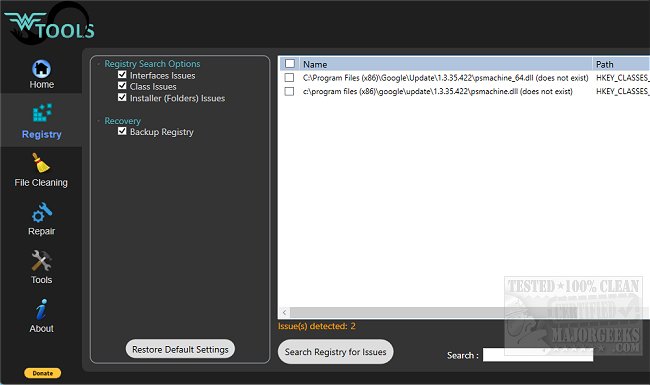Open the Repair gear-wrench icon
Screen dimensions: 650x385
click(42, 212)
